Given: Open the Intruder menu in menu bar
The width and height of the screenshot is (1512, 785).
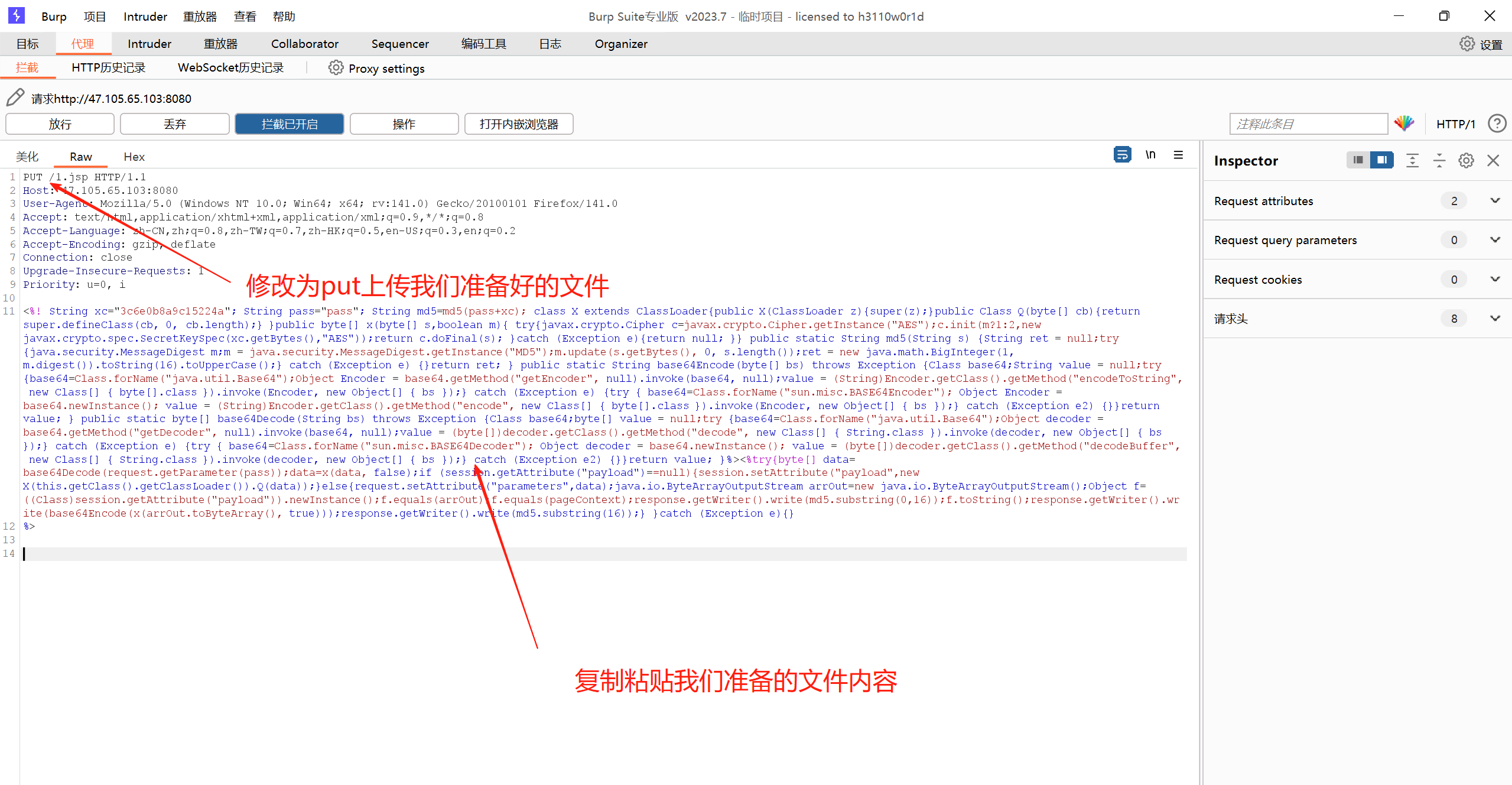Looking at the screenshot, I should (145, 17).
